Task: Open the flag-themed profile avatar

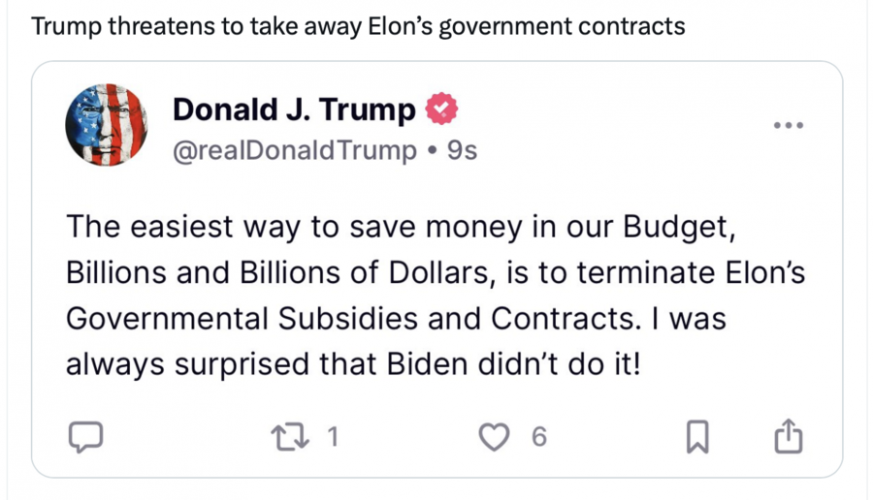Action: tap(107, 125)
